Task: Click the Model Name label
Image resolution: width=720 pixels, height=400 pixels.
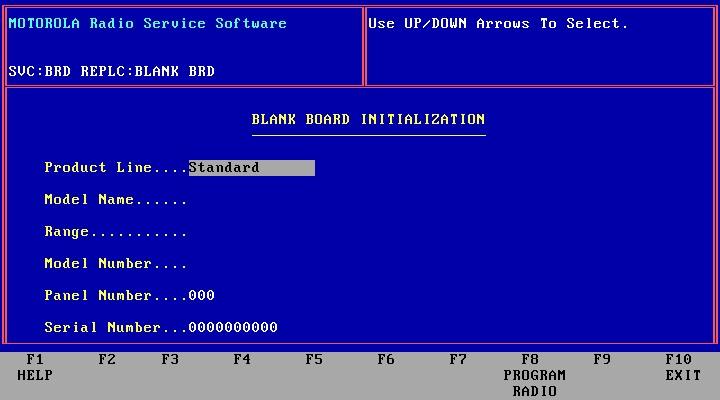Action: [89, 199]
